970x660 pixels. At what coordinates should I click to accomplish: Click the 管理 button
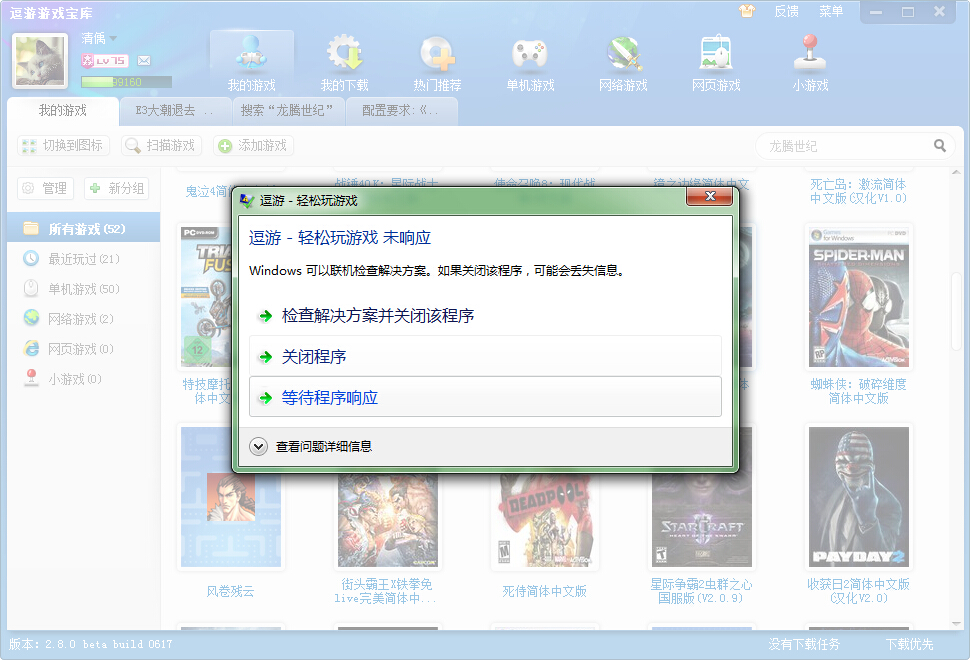[x=46, y=188]
